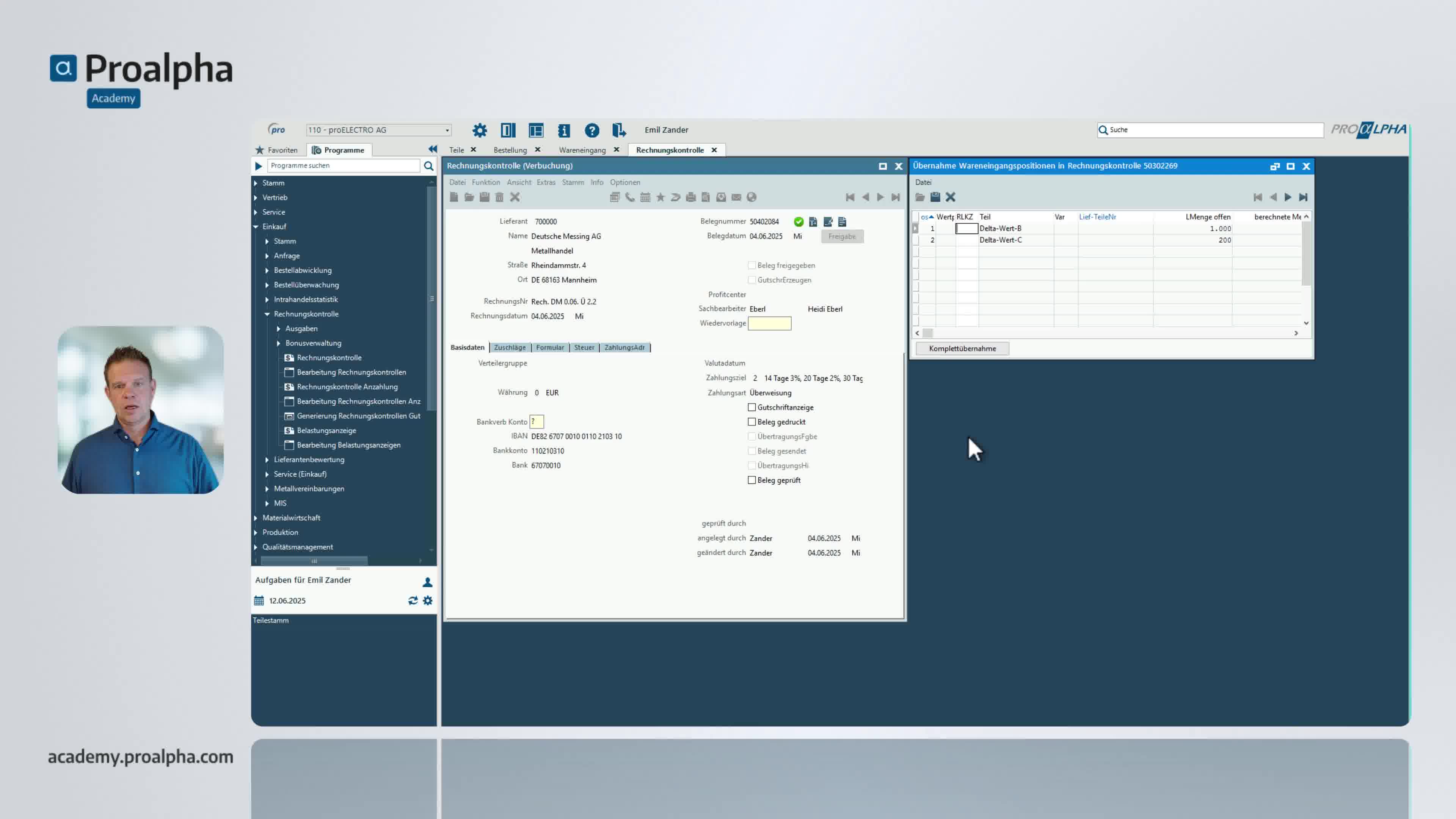Enable the Gutschriftanzeige checkbox

pos(752,408)
